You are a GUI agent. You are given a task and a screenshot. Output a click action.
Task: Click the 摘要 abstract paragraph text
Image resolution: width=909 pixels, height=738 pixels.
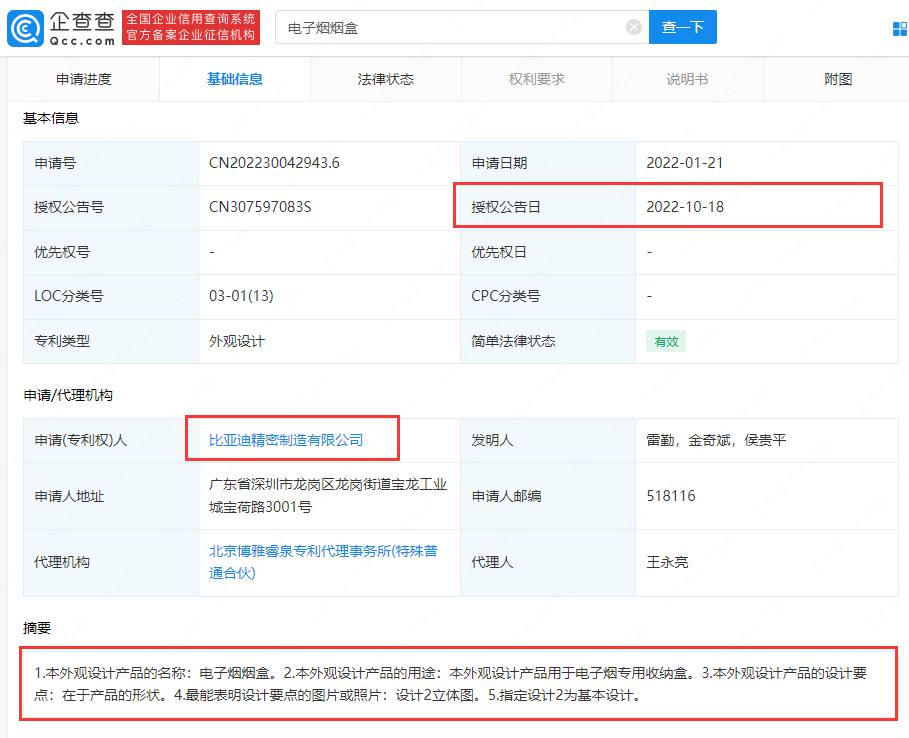pyautogui.click(x=450, y=684)
